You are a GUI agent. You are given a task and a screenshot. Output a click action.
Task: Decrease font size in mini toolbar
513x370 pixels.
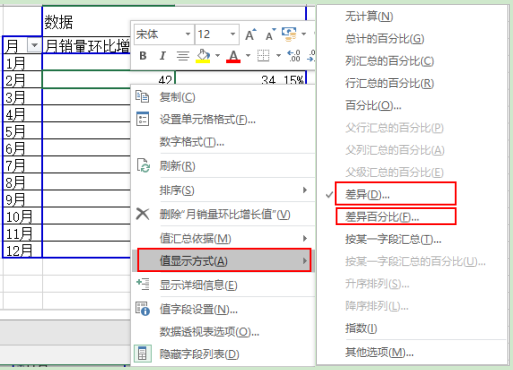click(x=270, y=34)
